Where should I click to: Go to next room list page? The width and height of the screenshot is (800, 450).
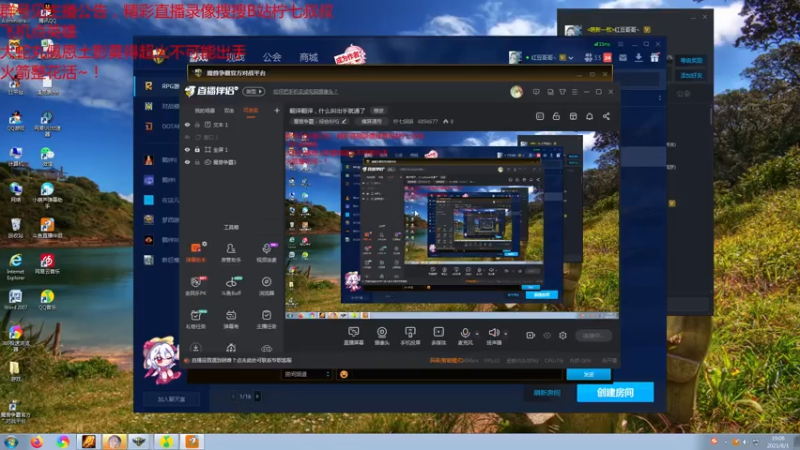258,396
